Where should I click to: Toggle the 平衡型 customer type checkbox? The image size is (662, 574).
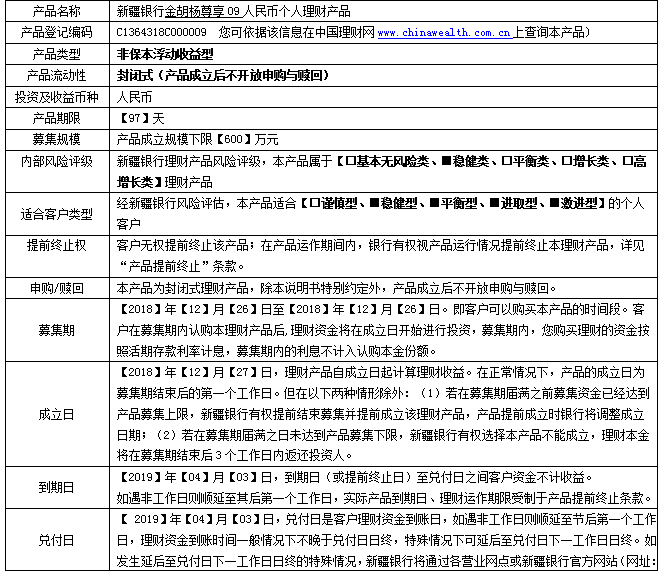click(434, 203)
